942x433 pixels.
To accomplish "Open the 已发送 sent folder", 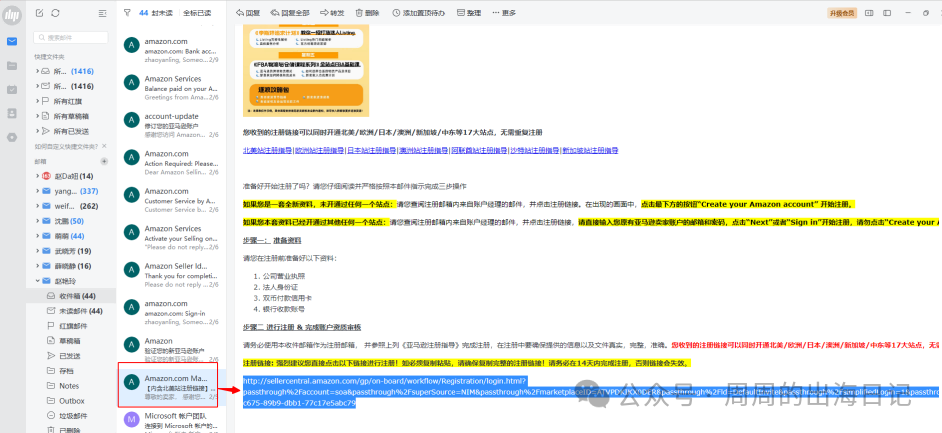I will [71, 356].
